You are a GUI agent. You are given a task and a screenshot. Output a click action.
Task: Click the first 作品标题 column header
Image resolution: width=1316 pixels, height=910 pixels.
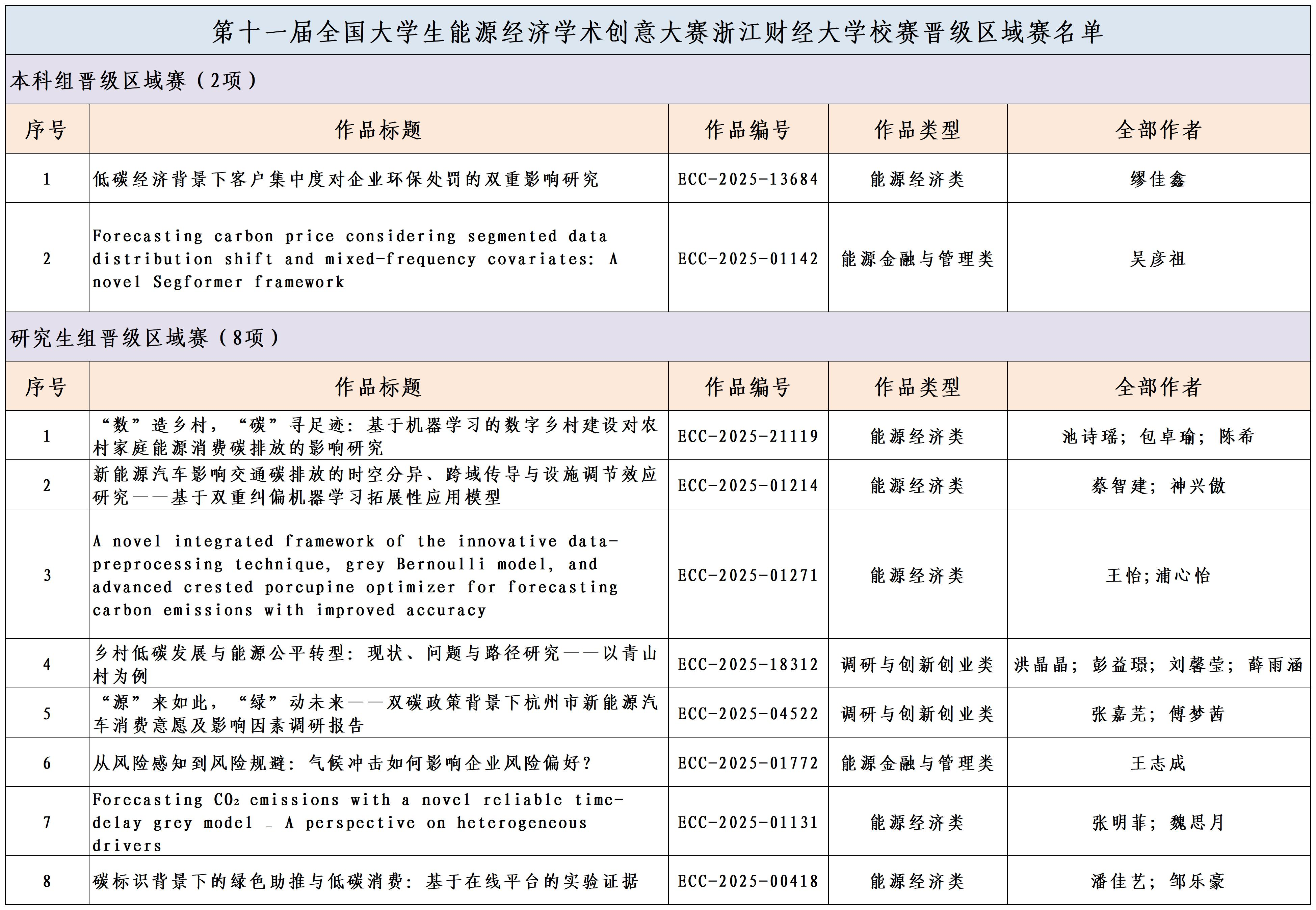click(x=378, y=129)
